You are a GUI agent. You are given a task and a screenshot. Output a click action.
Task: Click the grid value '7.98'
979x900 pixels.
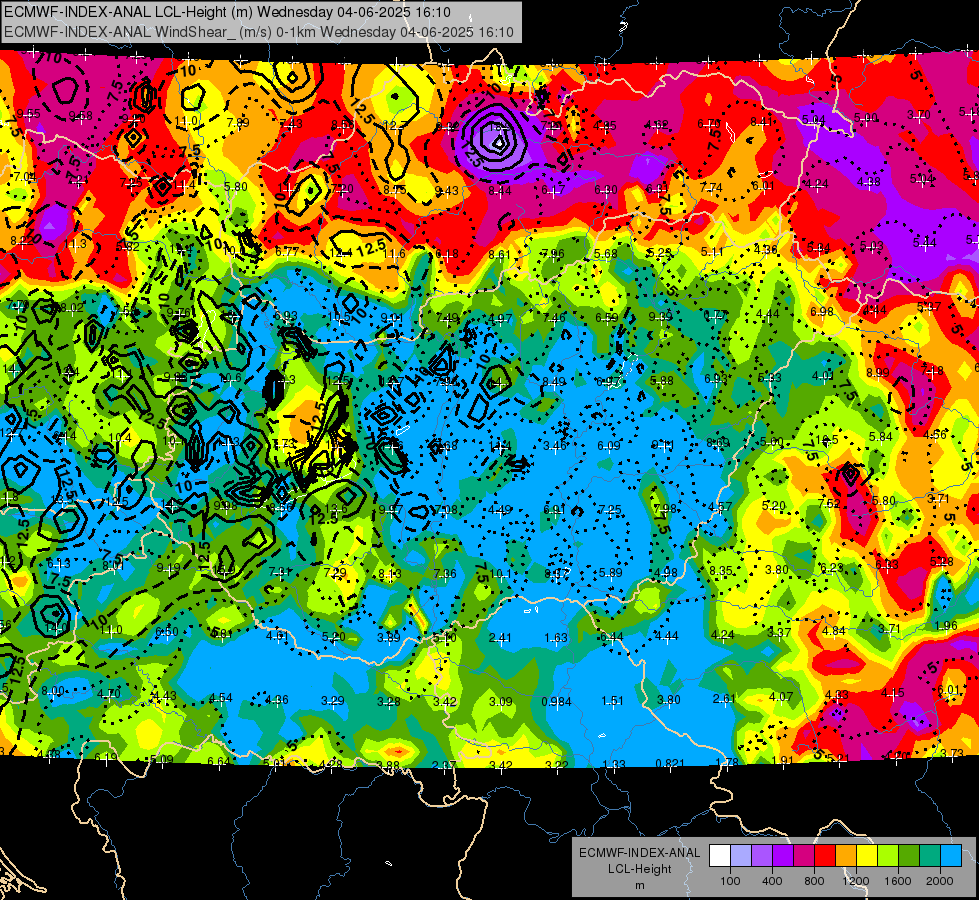click(664, 508)
